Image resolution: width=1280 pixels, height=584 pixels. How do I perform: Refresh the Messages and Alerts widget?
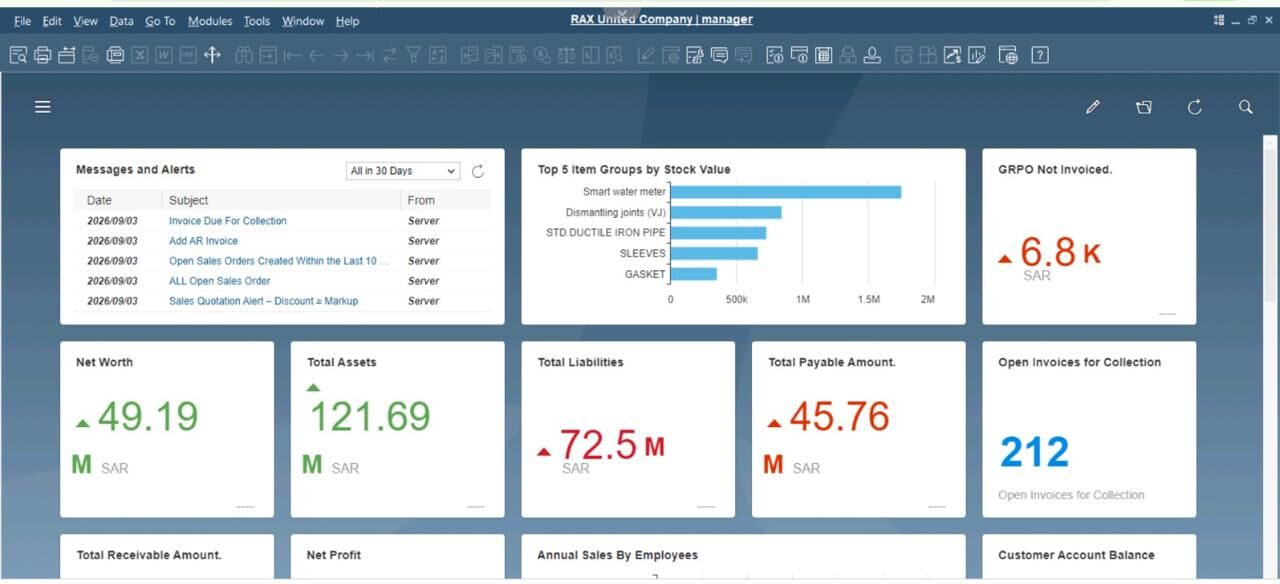tap(478, 171)
